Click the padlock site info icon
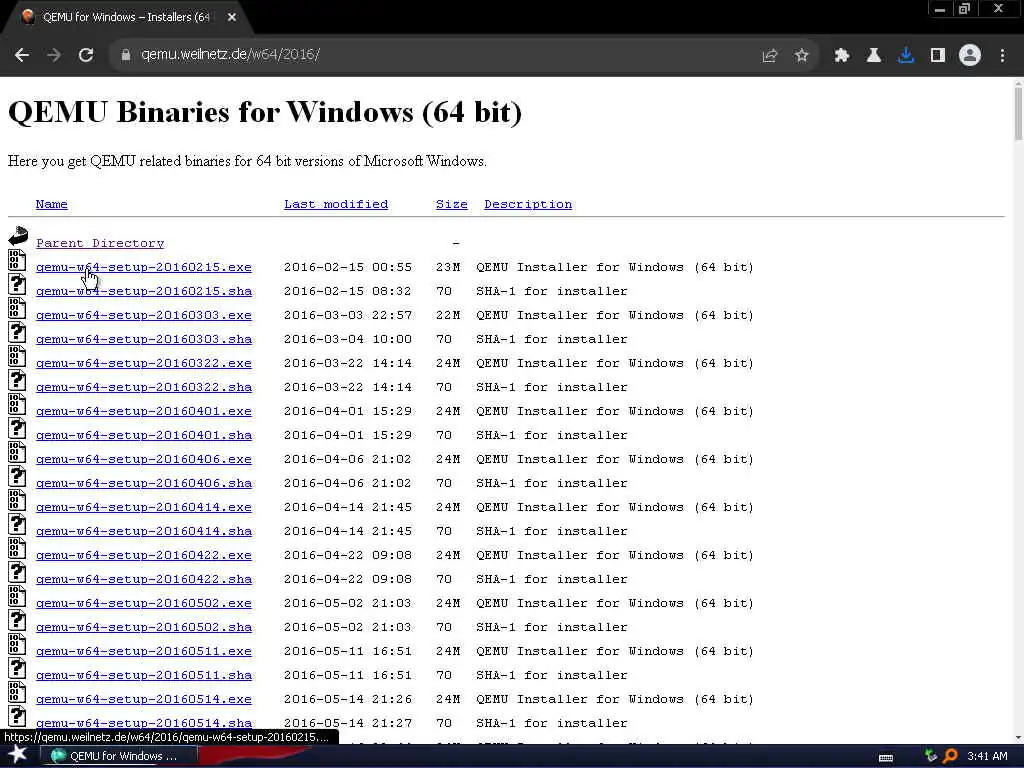Viewport: 1024px width, 768px height. (x=126, y=55)
